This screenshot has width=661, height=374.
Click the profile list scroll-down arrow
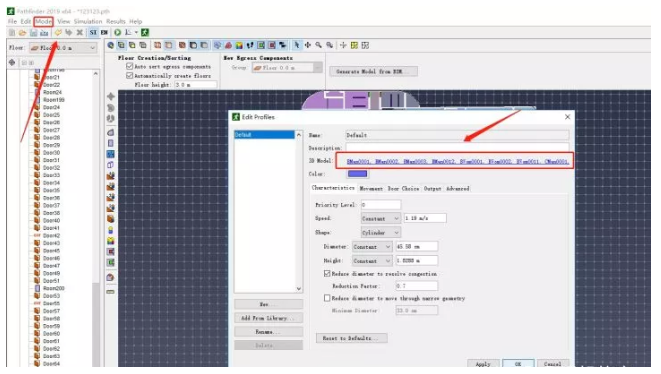point(298,289)
